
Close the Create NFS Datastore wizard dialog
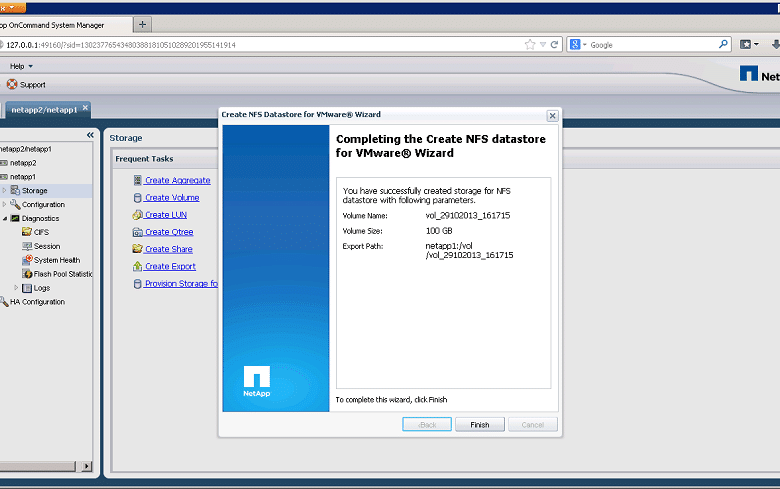tap(552, 116)
